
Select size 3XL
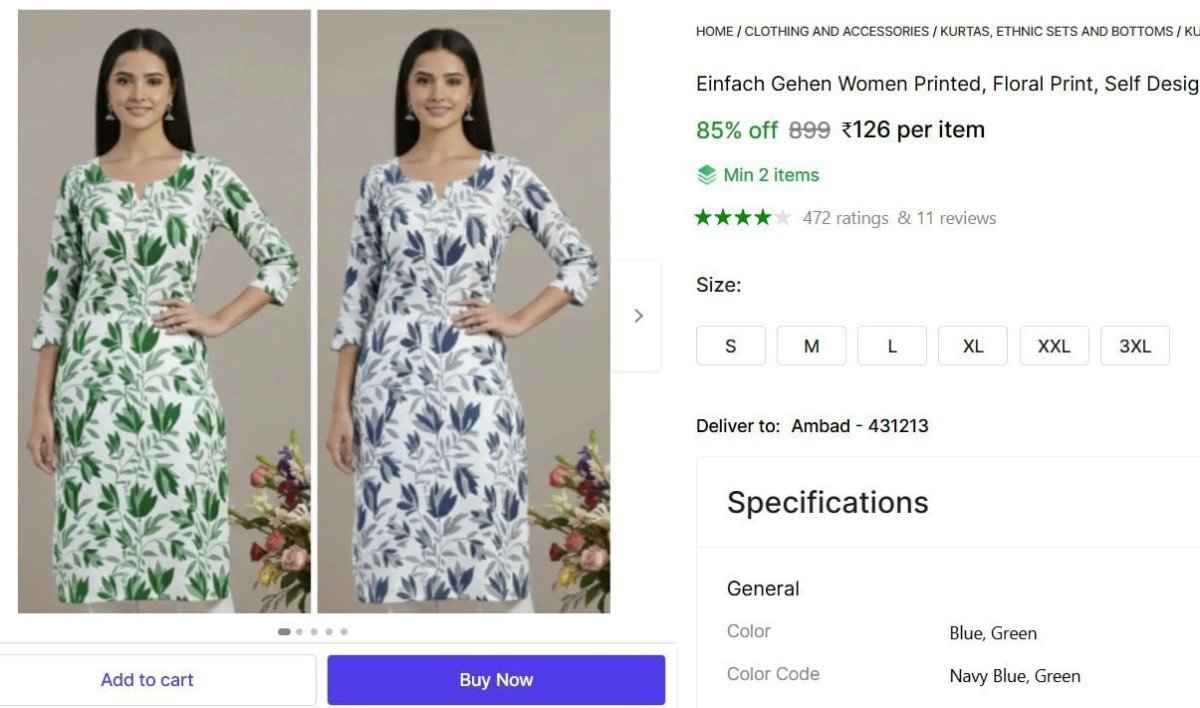click(1135, 345)
